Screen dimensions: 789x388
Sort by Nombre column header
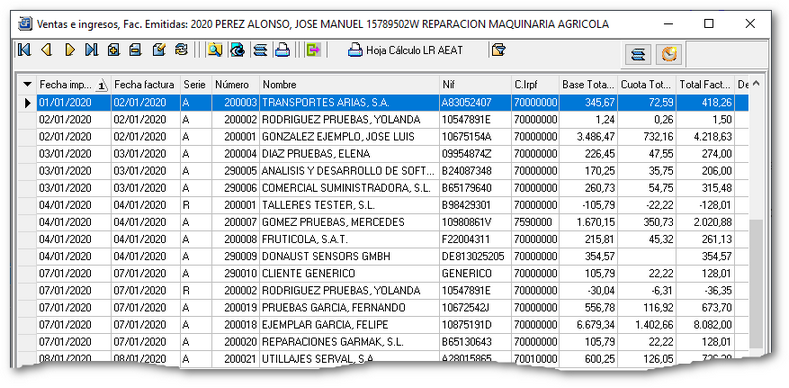click(349, 85)
